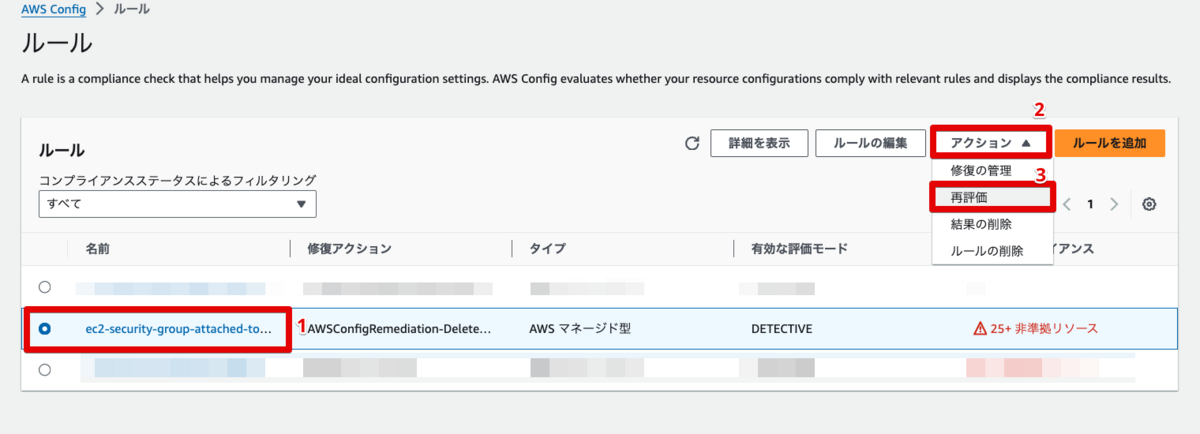Open the ec2-security-group-attached-to rule link
Image resolution: width=1200 pixels, height=434 pixels.
click(178, 328)
